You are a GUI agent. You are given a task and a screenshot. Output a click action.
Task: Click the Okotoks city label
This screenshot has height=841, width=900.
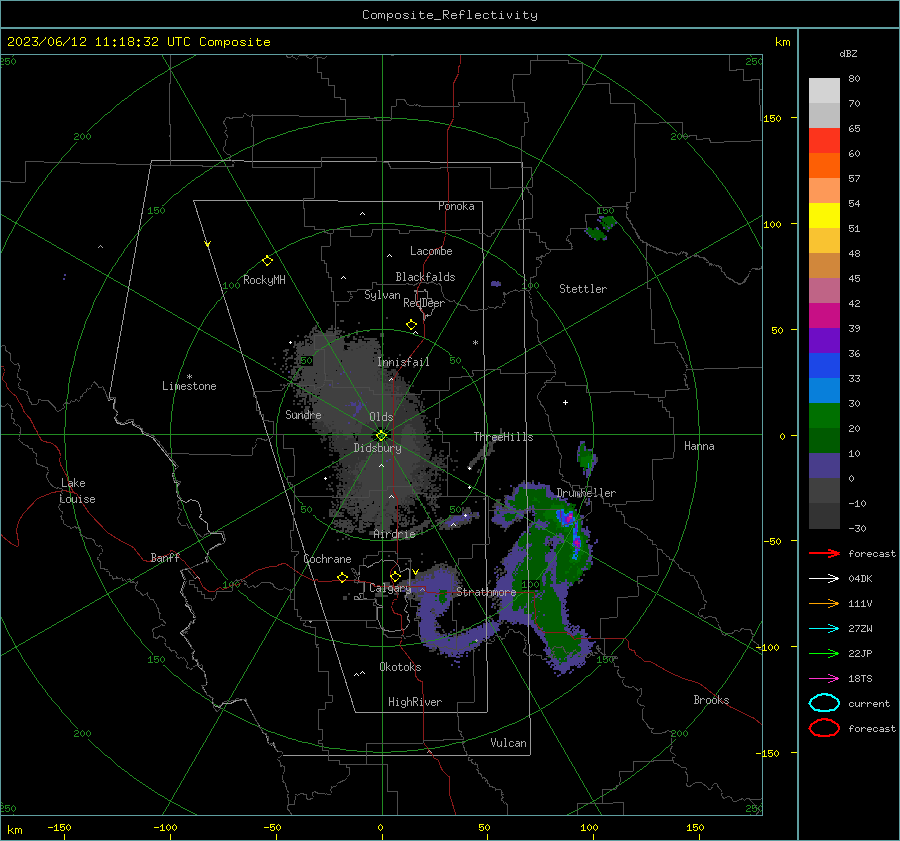coord(400,667)
